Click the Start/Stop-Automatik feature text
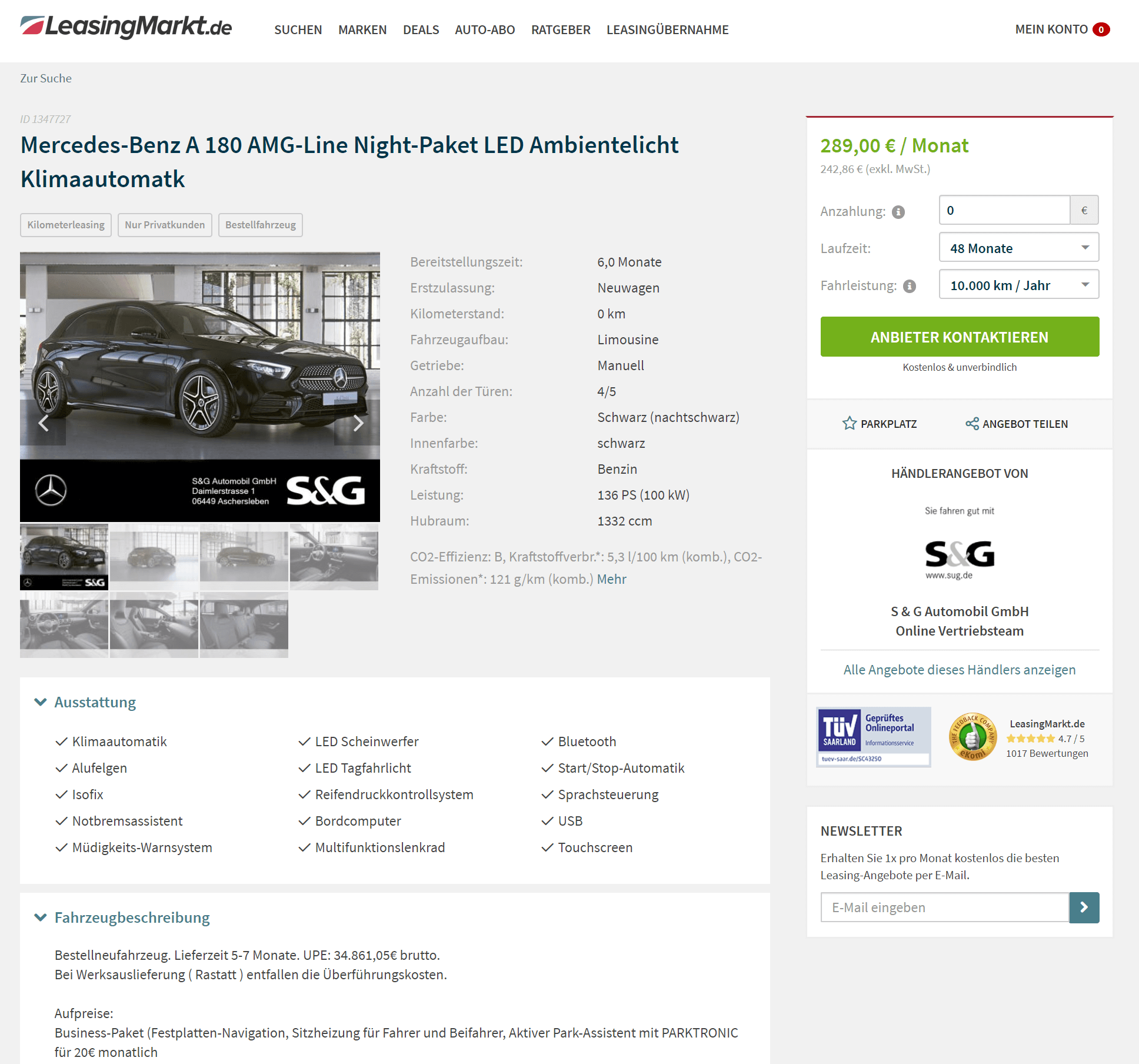The height and width of the screenshot is (1064, 1139). click(x=621, y=768)
